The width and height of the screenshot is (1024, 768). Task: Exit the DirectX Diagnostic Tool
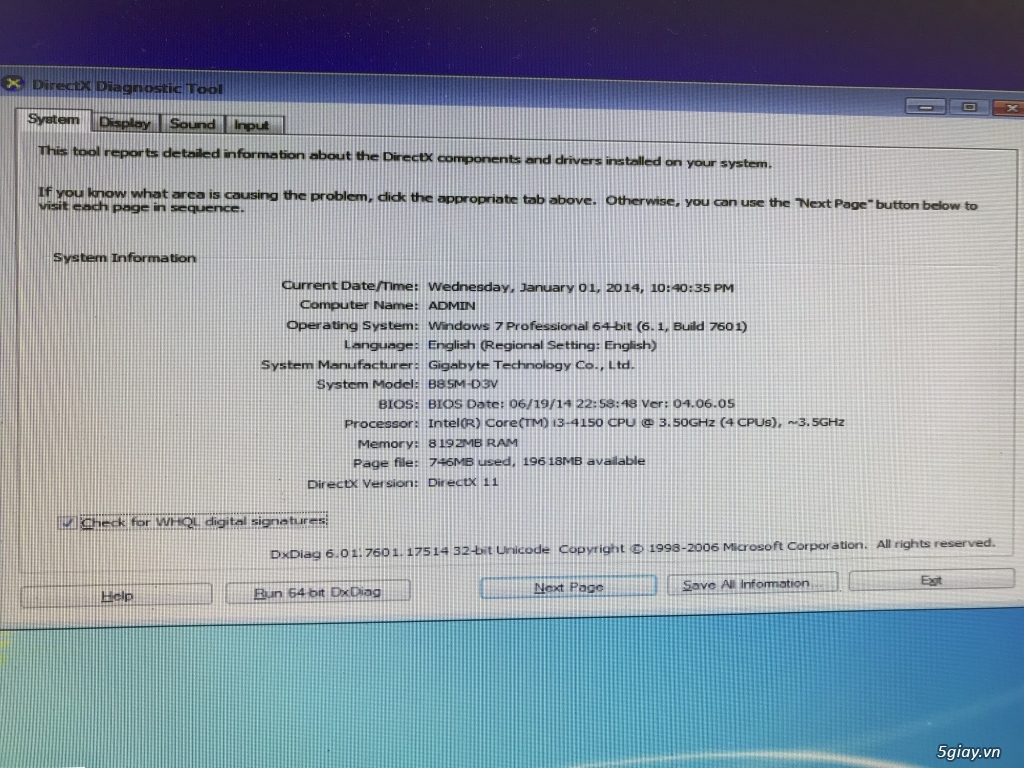pyautogui.click(x=931, y=579)
